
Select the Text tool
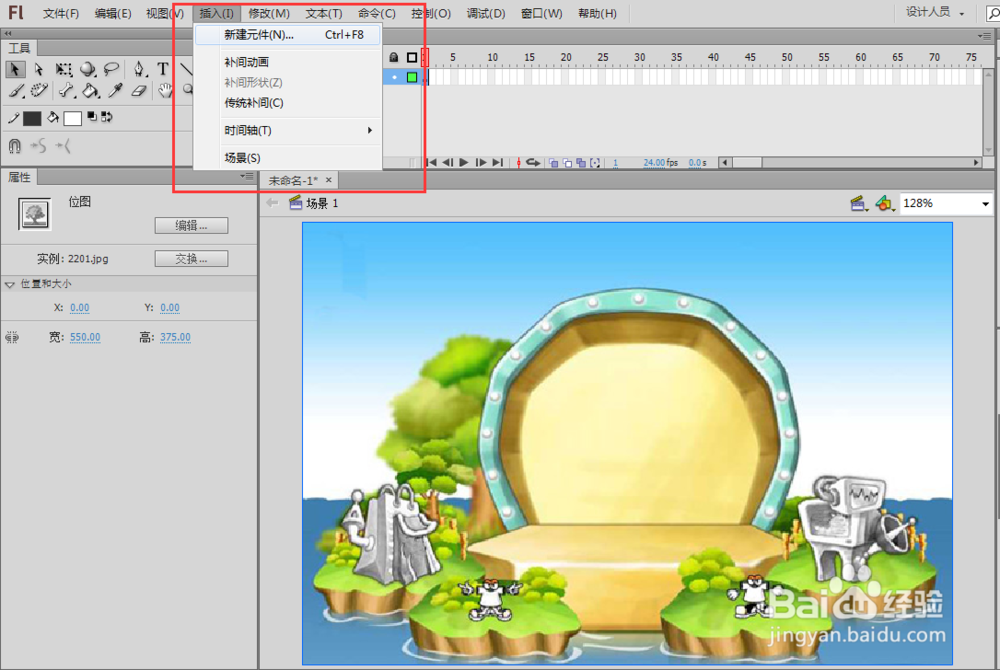[163, 69]
